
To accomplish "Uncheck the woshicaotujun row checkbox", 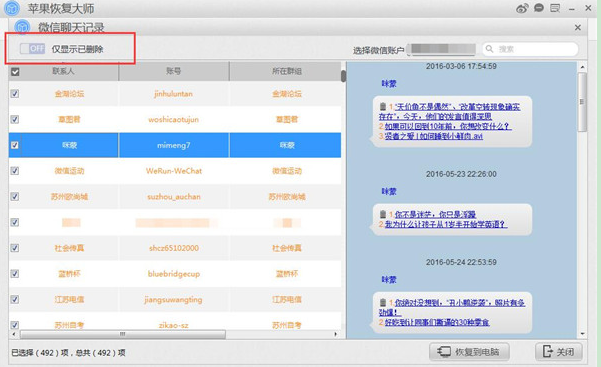I will (x=15, y=119).
